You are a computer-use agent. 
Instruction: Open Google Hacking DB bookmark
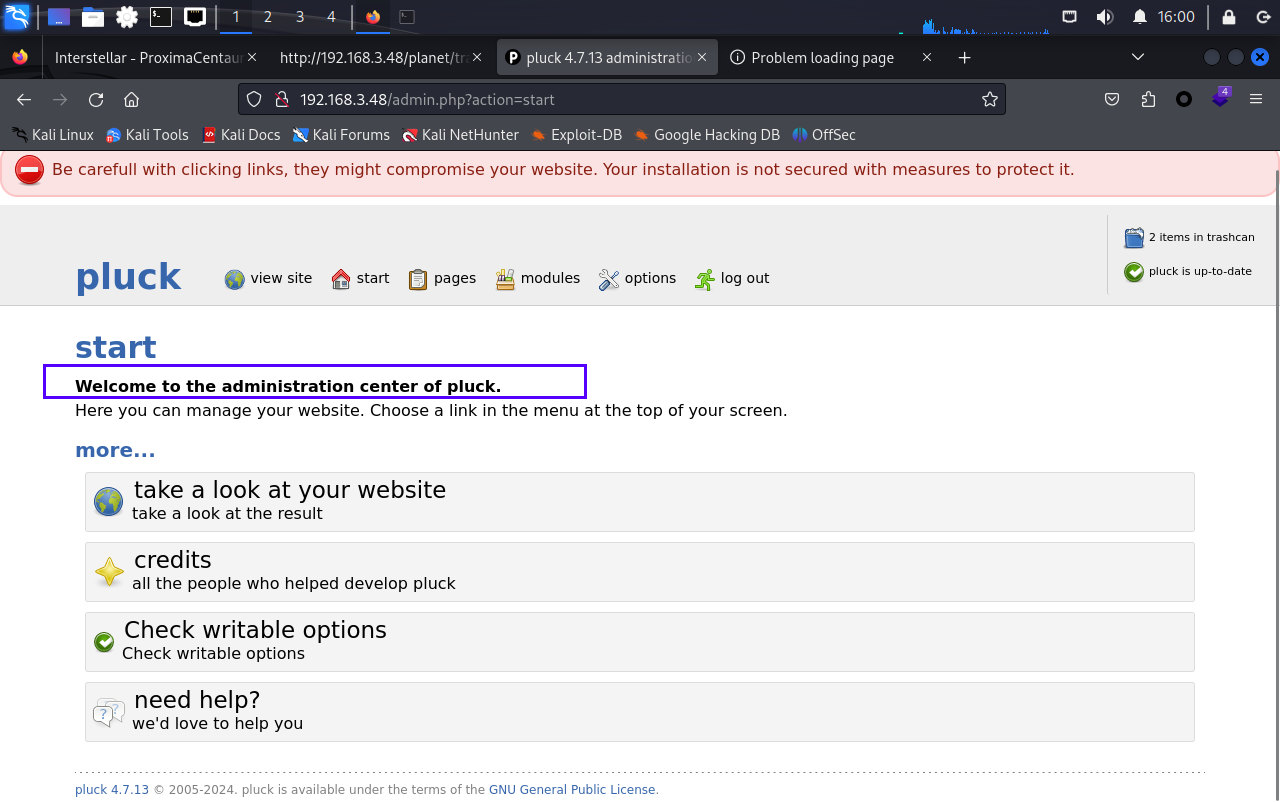coord(707,134)
